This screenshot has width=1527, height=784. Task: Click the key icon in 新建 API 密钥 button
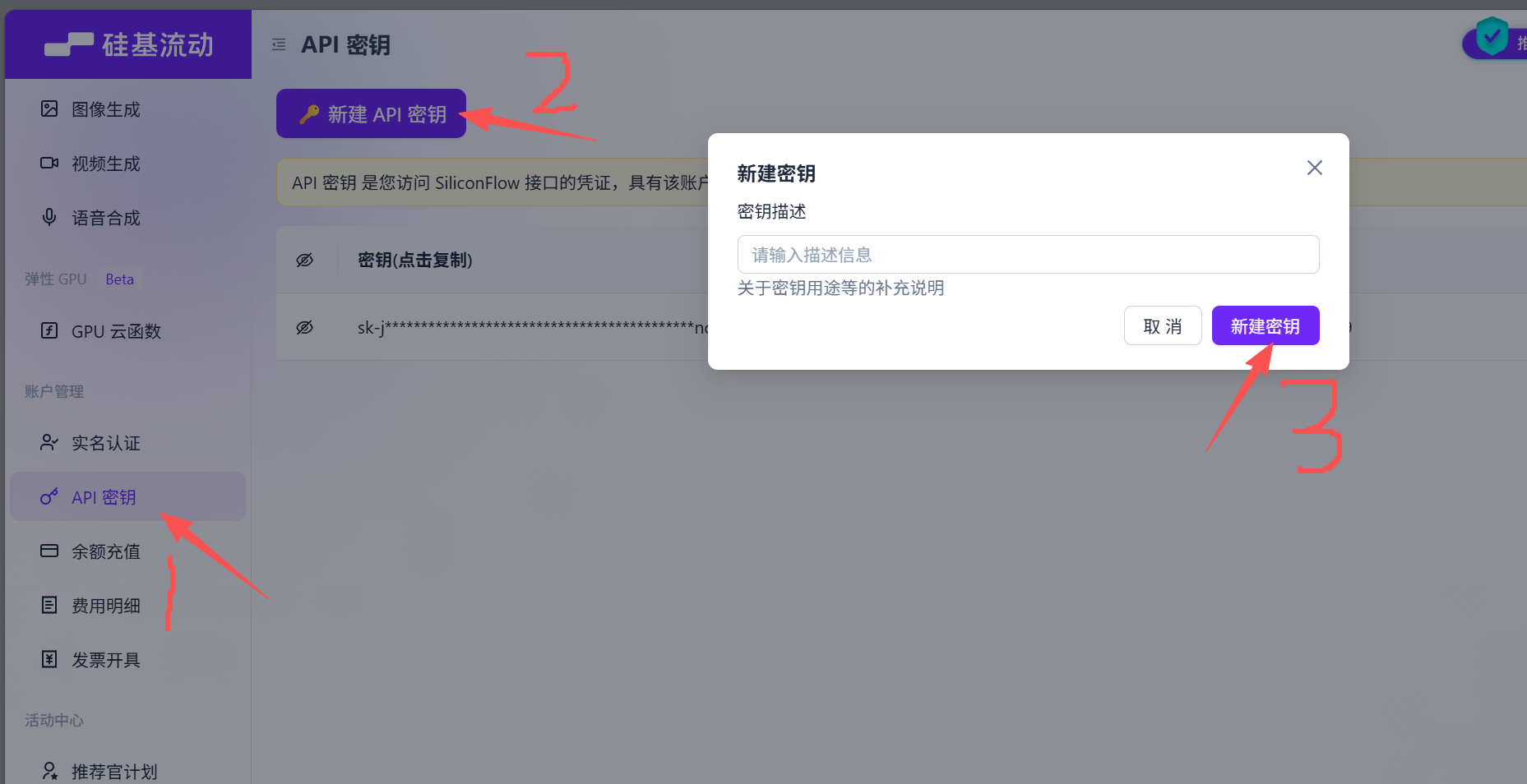tap(309, 114)
